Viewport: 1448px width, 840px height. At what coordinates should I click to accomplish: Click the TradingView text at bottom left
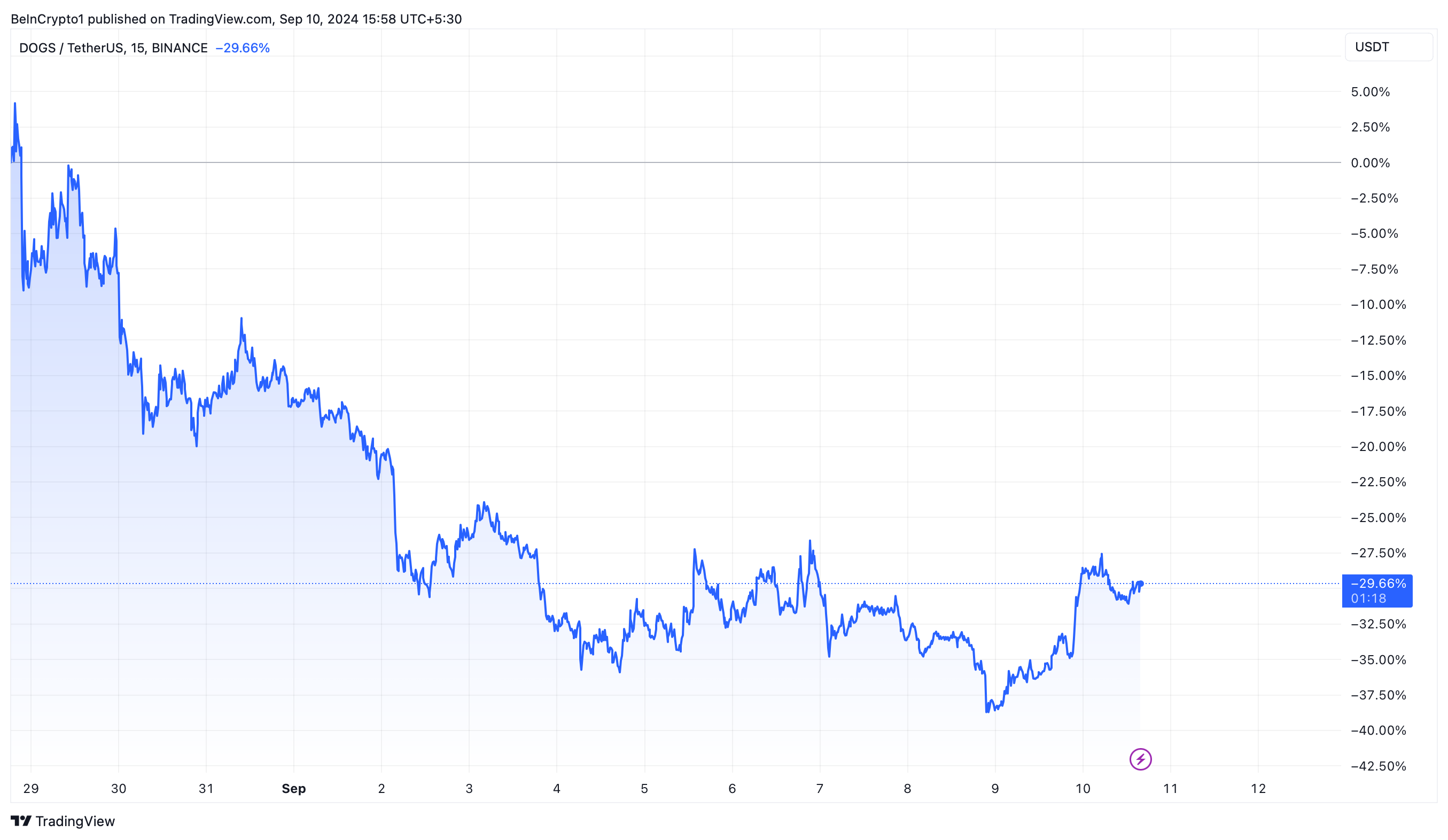click(75, 821)
